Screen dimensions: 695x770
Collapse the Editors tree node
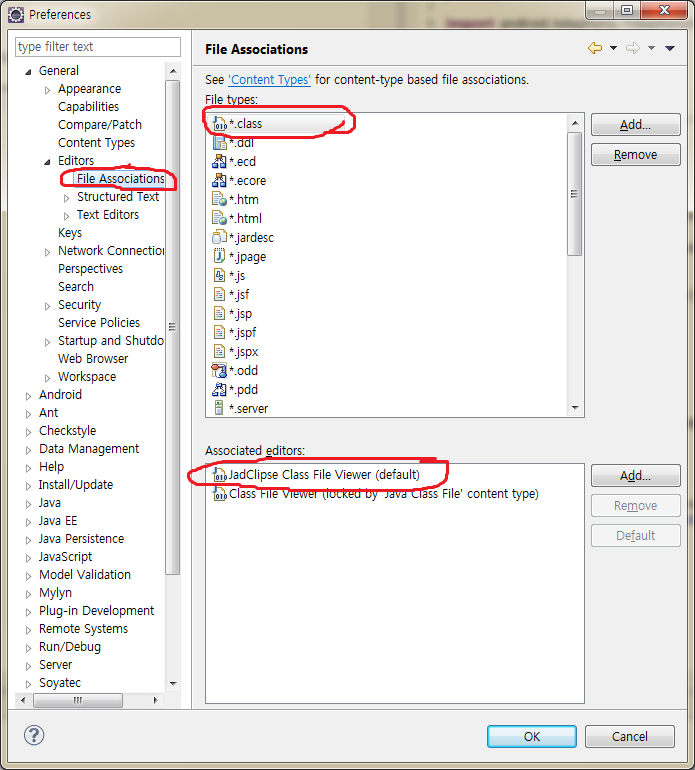(x=47, y=162)
